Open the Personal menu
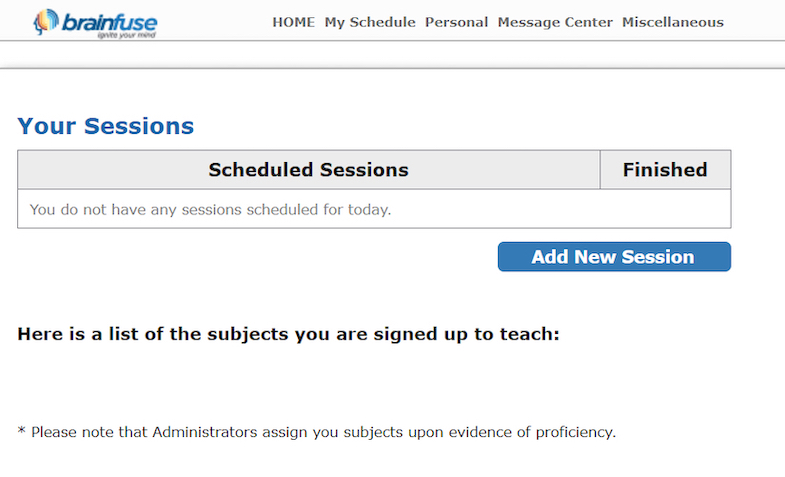The image size is (785, 477). tap(456, 22)
